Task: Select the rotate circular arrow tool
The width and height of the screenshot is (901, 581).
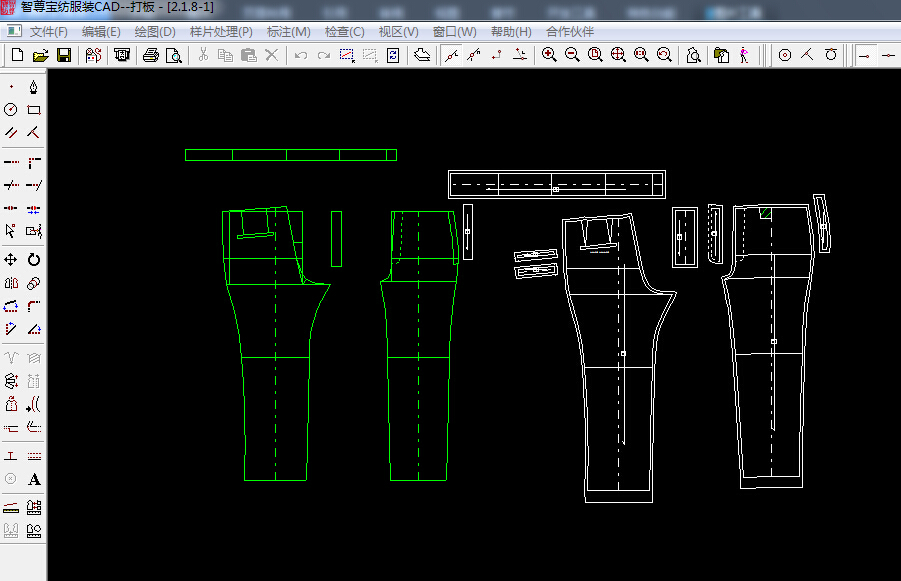Action: pyautogui.click(x=33, y=260)
